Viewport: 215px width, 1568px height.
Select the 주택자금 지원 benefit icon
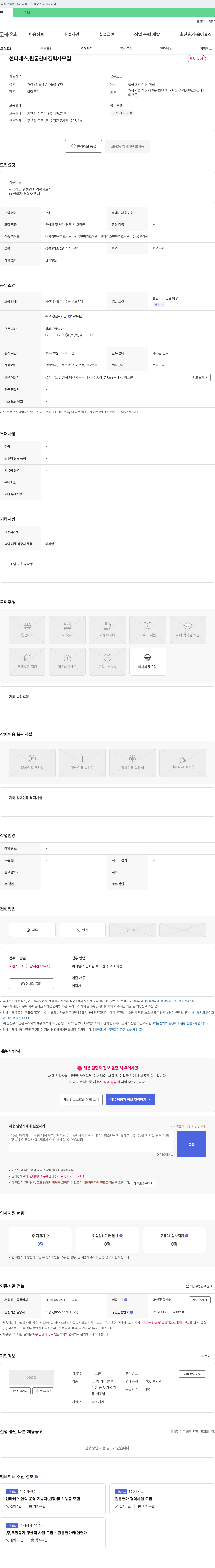pos(27,661)
